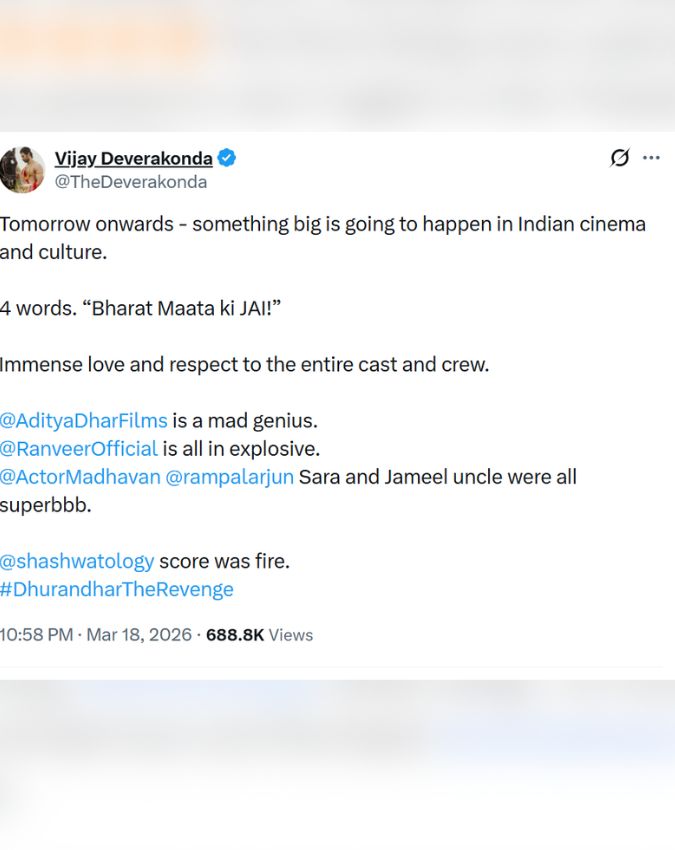This screenshot has width=675, height=850.
Task: Open the @rampalarjun mention
Action: coord(229,477)
